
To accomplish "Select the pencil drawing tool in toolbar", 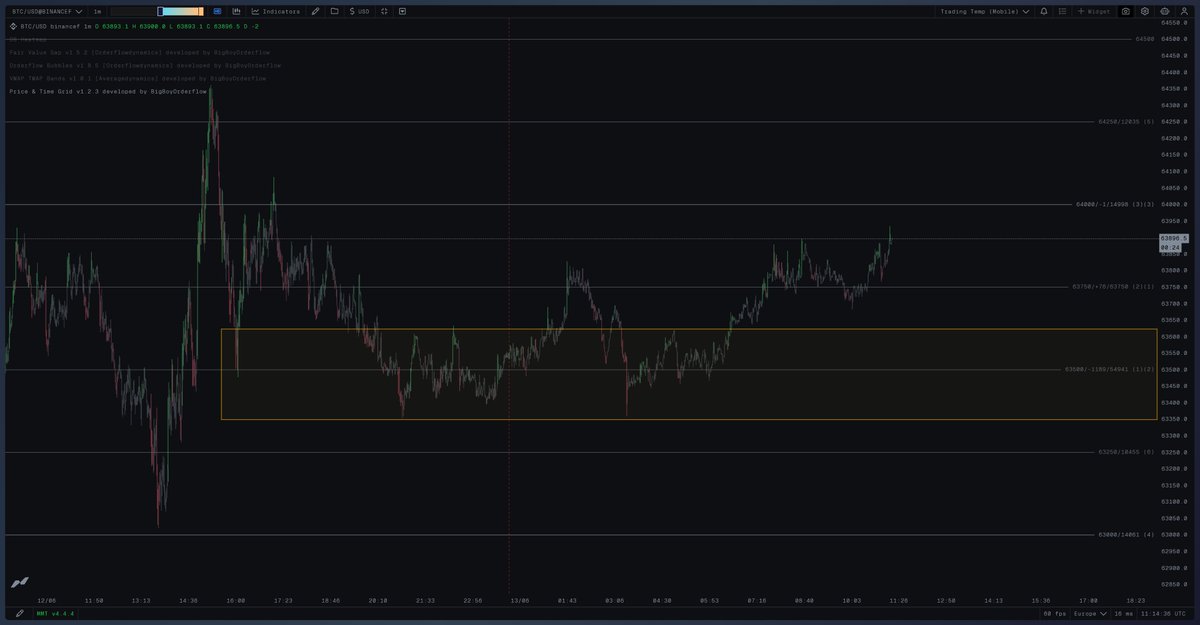I will [316, 11].
